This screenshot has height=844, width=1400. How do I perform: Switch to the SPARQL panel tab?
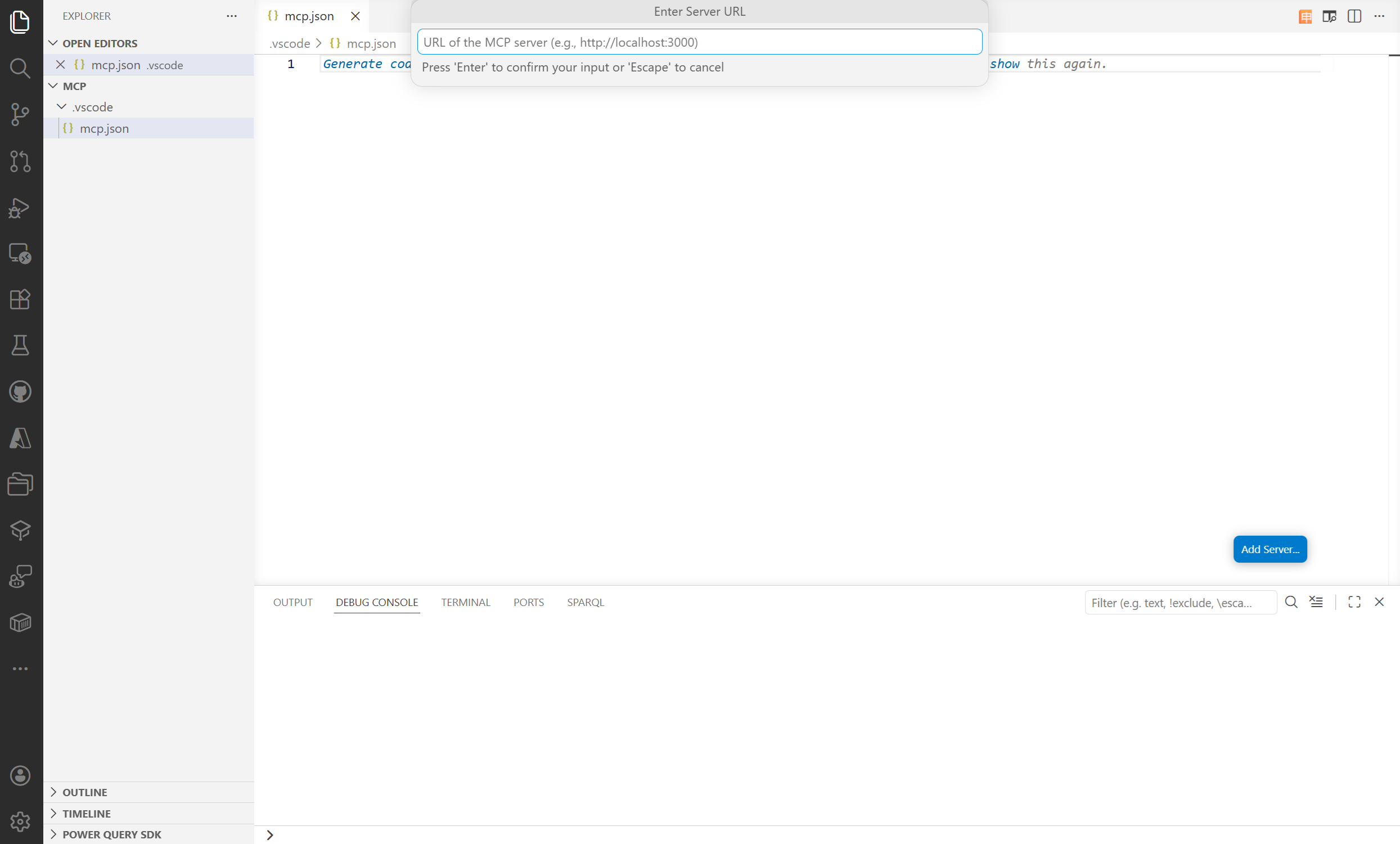(x=585, y=602)
